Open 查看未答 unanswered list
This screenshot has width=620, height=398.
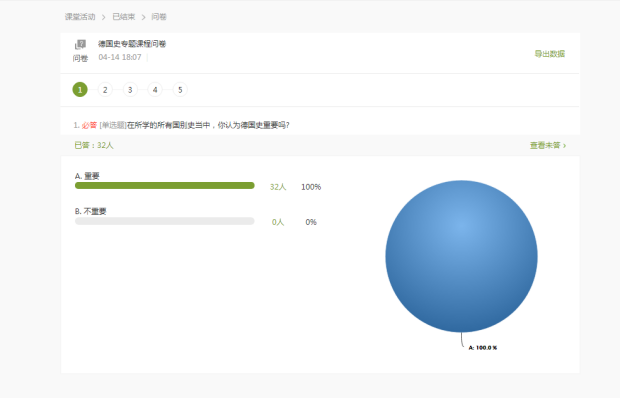(x=548, y=145)
